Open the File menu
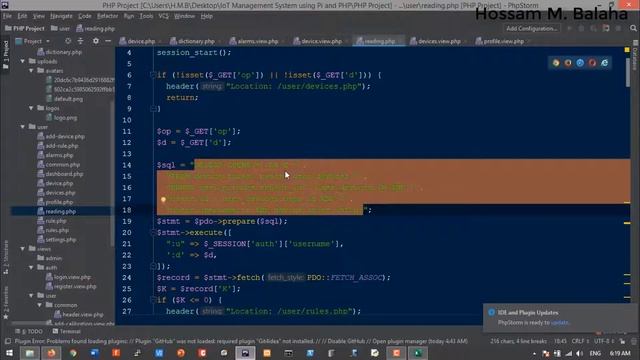Screen dimensions: 640x360 (x=7, y=16)
